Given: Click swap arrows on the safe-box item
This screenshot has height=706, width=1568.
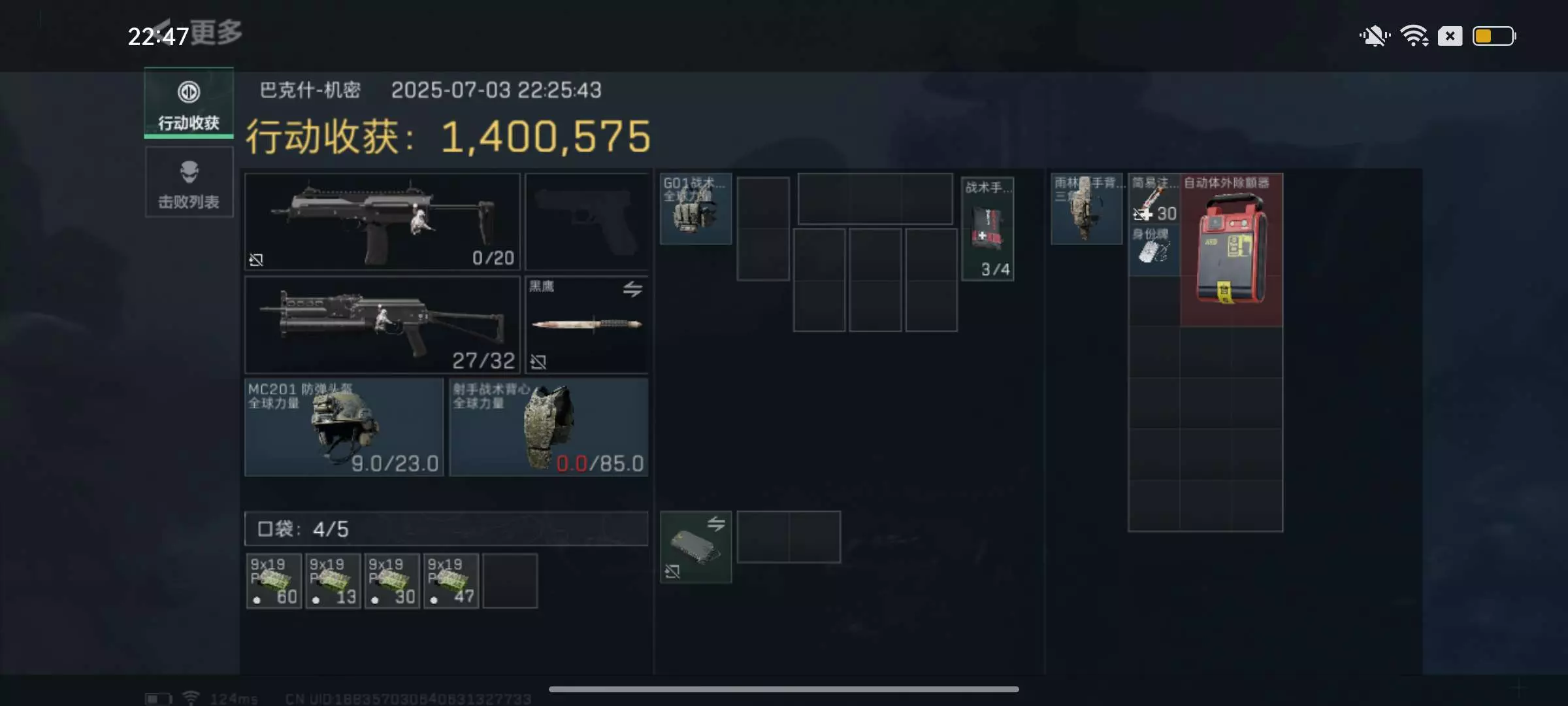Looking at the screenshot, I should point(716,524).
